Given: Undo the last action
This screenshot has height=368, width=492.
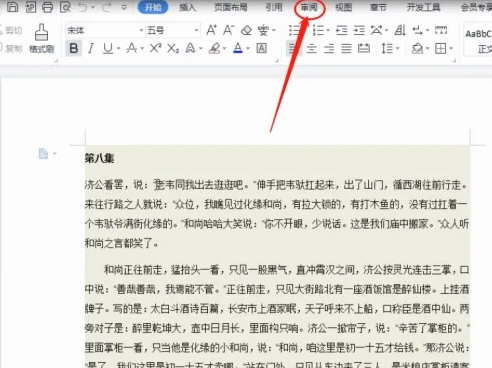Looking at the screenshot, I should tap(83, 7).
